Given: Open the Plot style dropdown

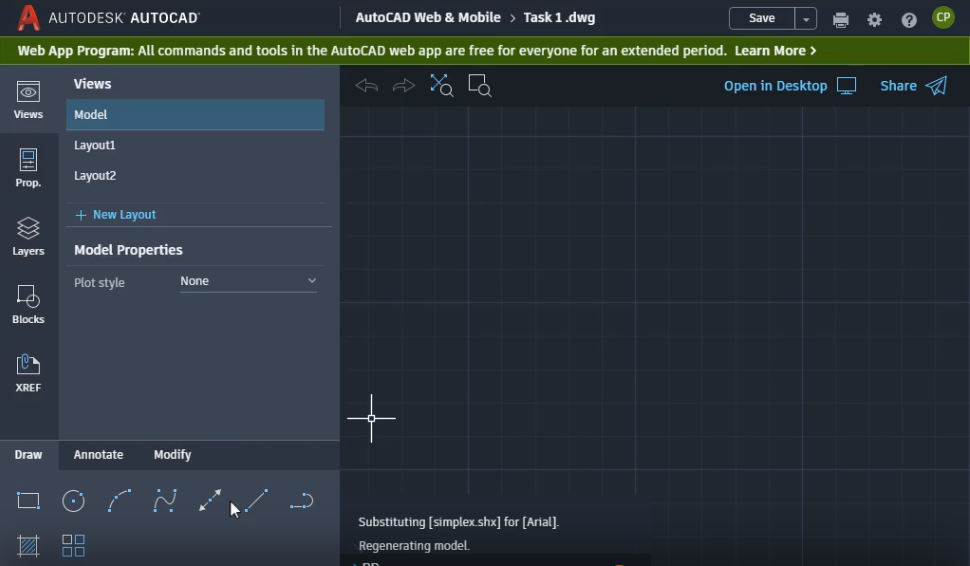Looking at the screenshot, I should [248, 281].
